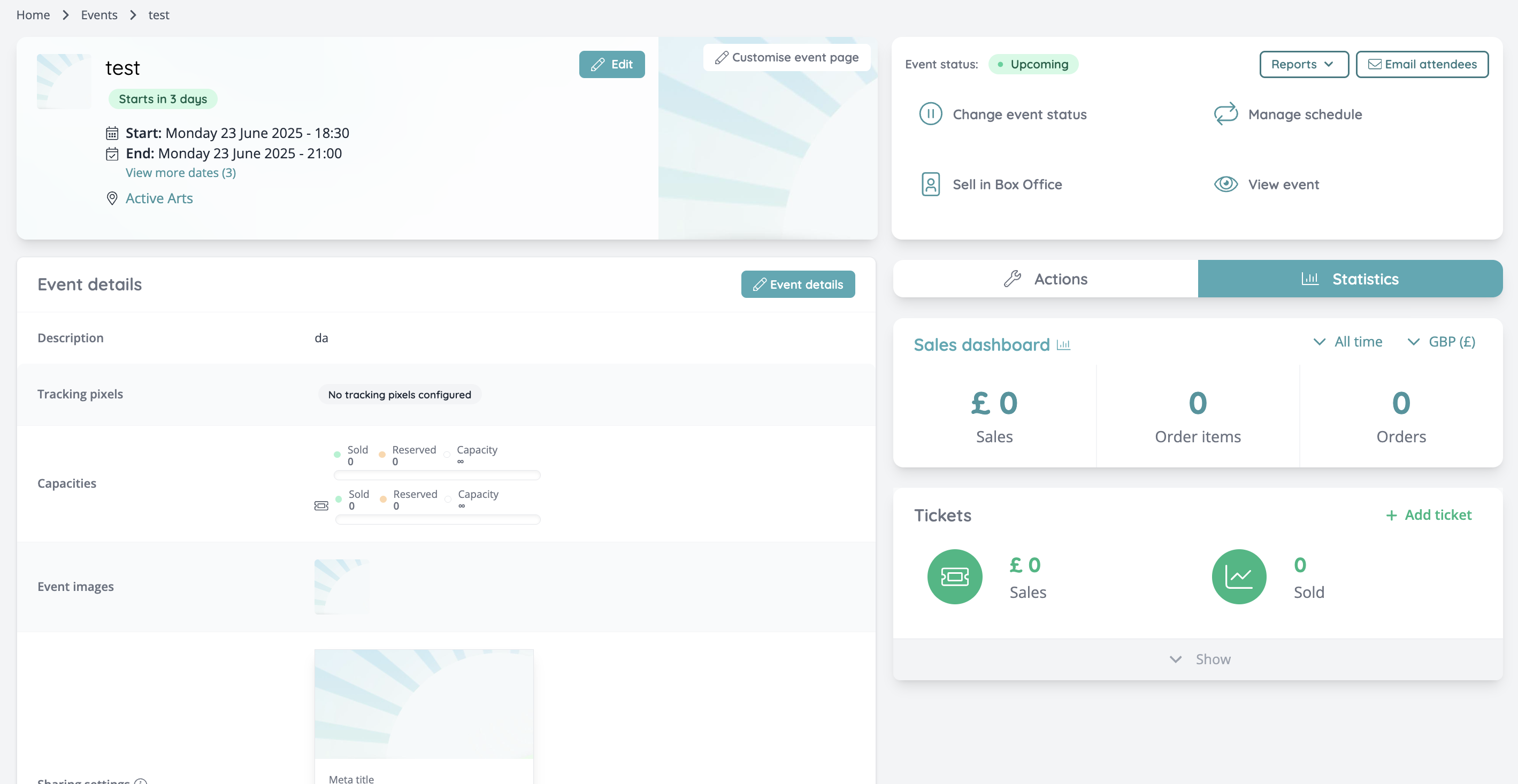Switch to the Statistics tab

point(1350,279)
